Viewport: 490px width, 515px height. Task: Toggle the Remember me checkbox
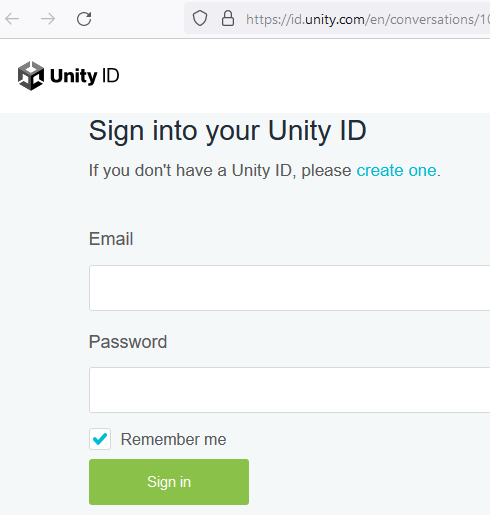tap(100, 439)
